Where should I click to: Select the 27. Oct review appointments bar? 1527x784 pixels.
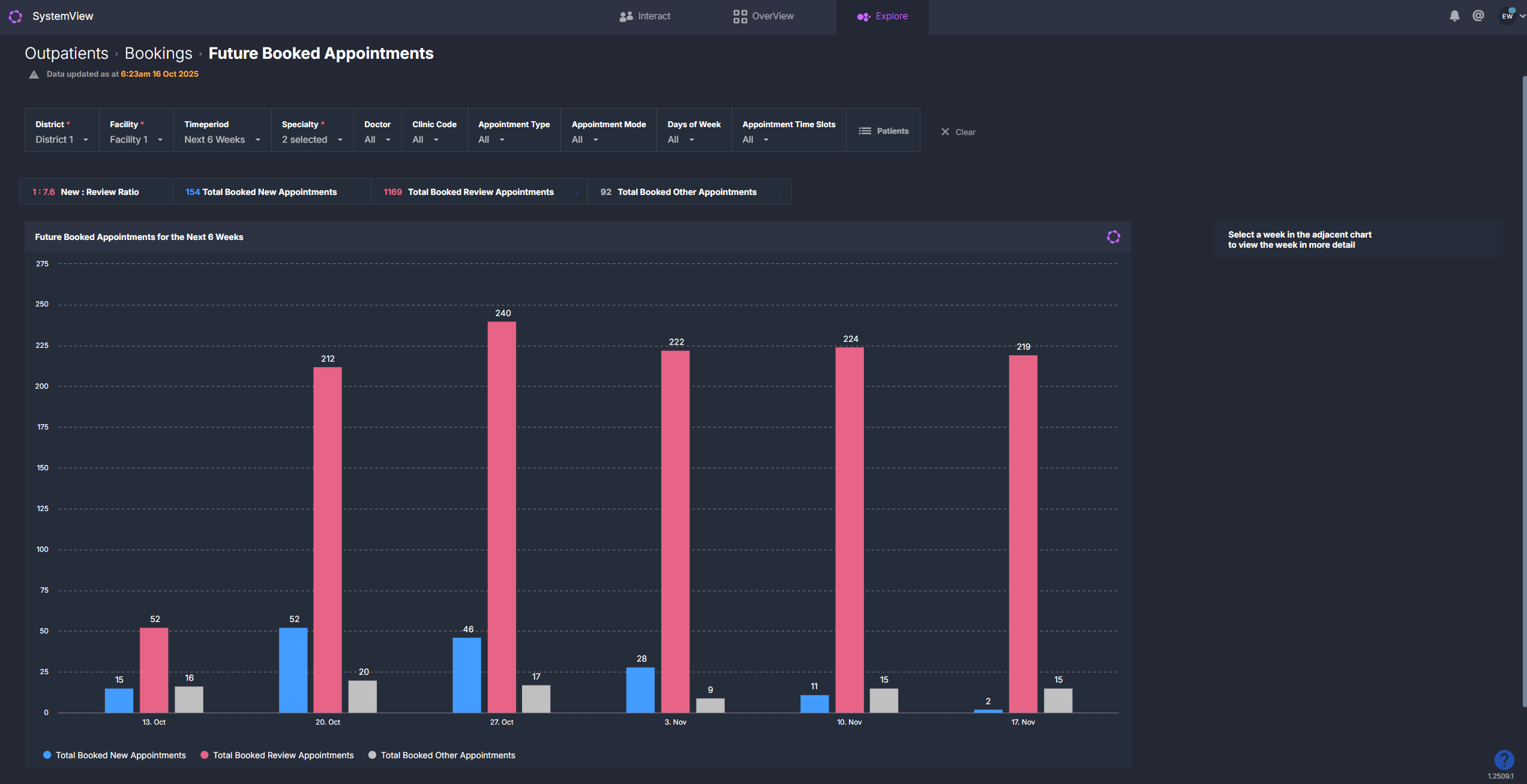pos(502,516)
